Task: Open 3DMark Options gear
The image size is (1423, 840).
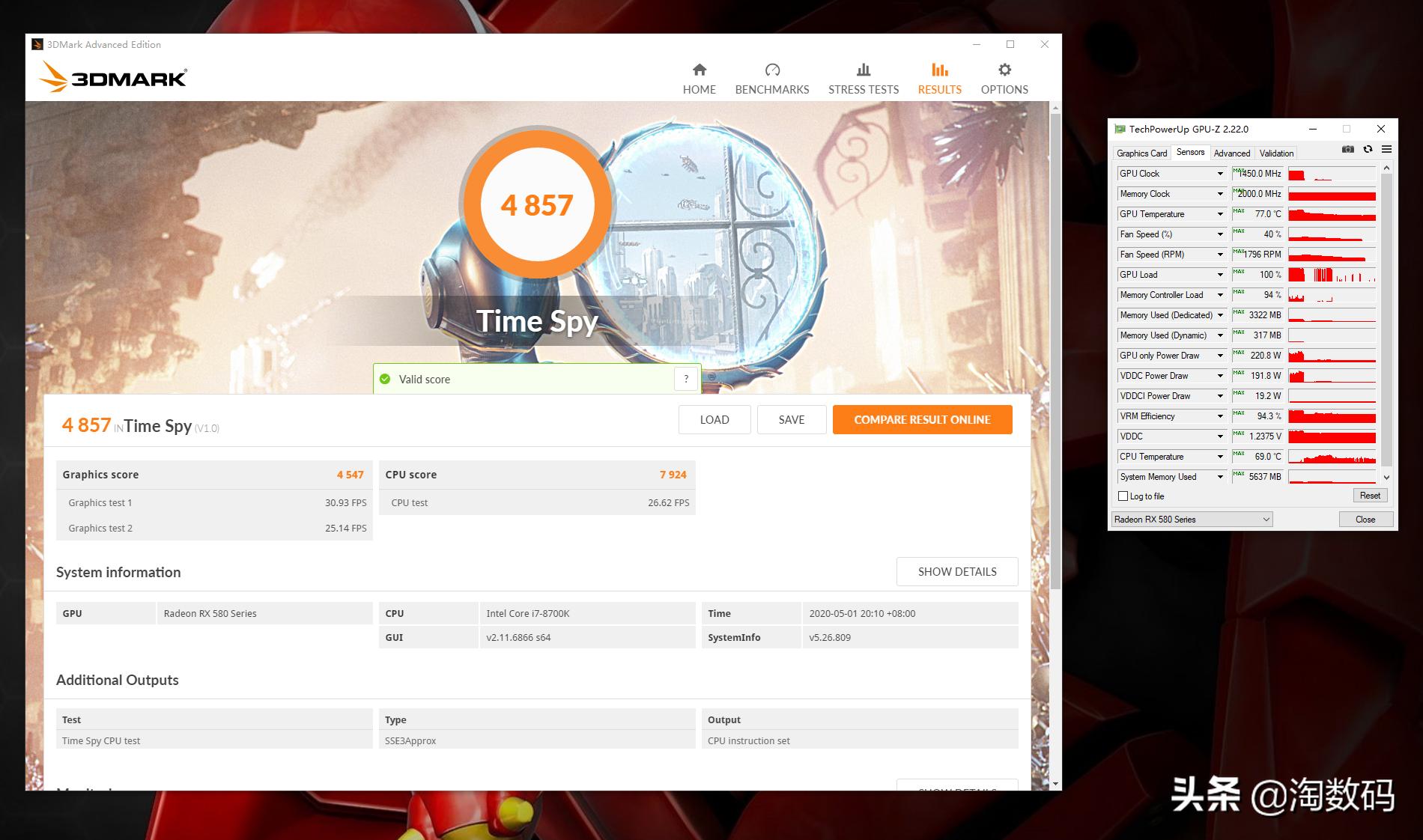Action: pyautogui.click(x=1004, y=79)
